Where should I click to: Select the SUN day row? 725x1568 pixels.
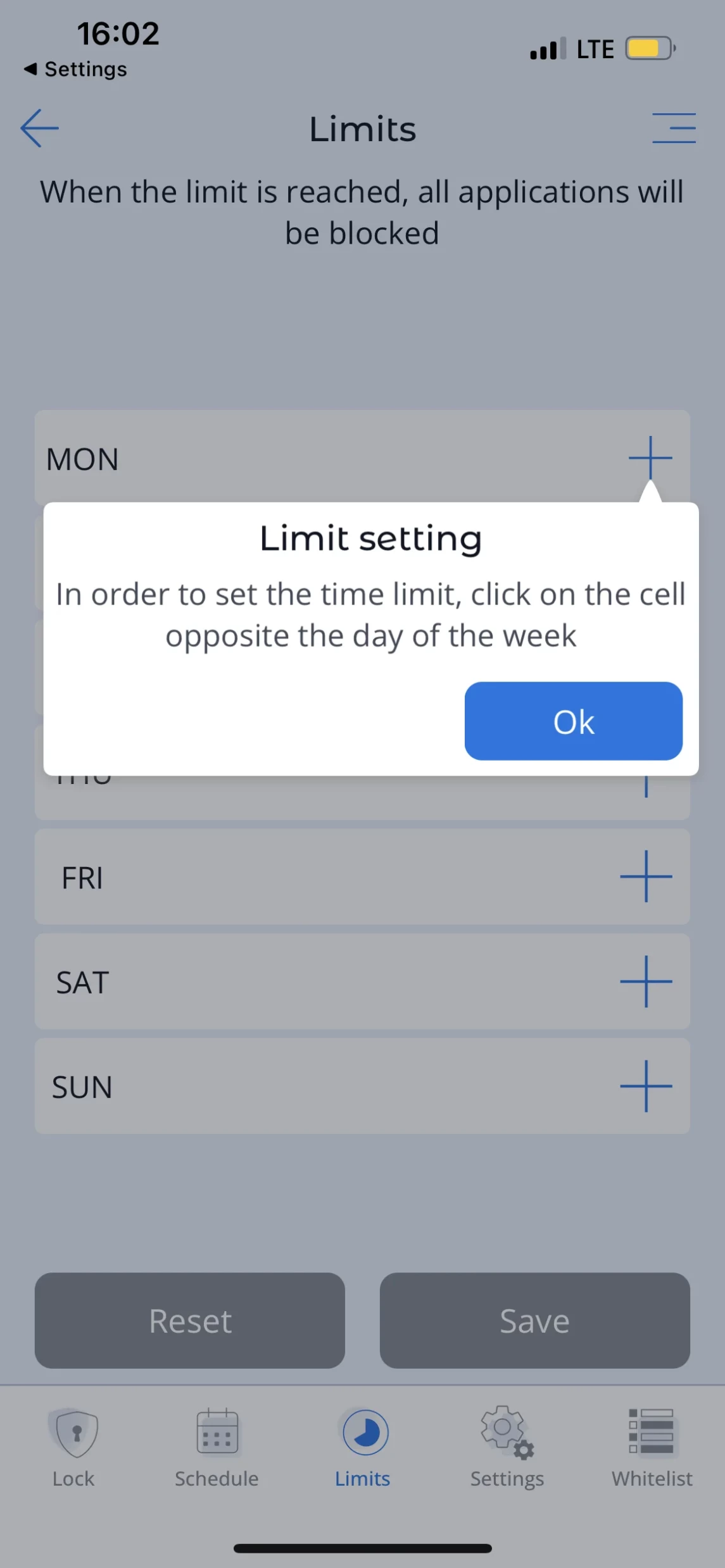coord(317,1087)
